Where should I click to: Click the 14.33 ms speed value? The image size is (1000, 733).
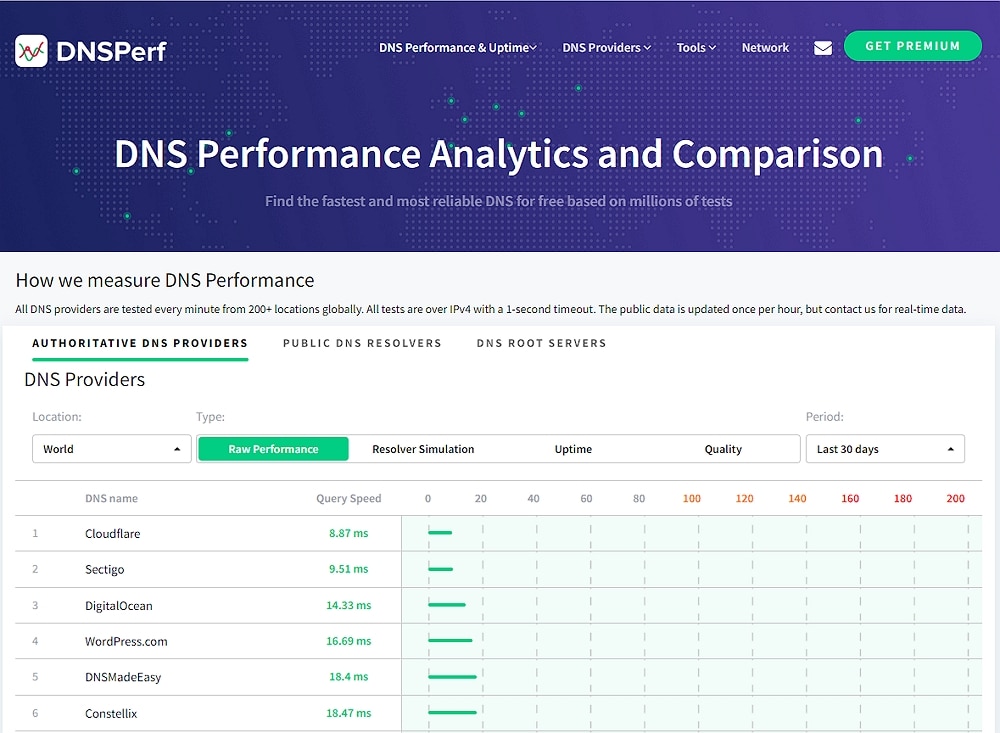click(x=348, y=605)
